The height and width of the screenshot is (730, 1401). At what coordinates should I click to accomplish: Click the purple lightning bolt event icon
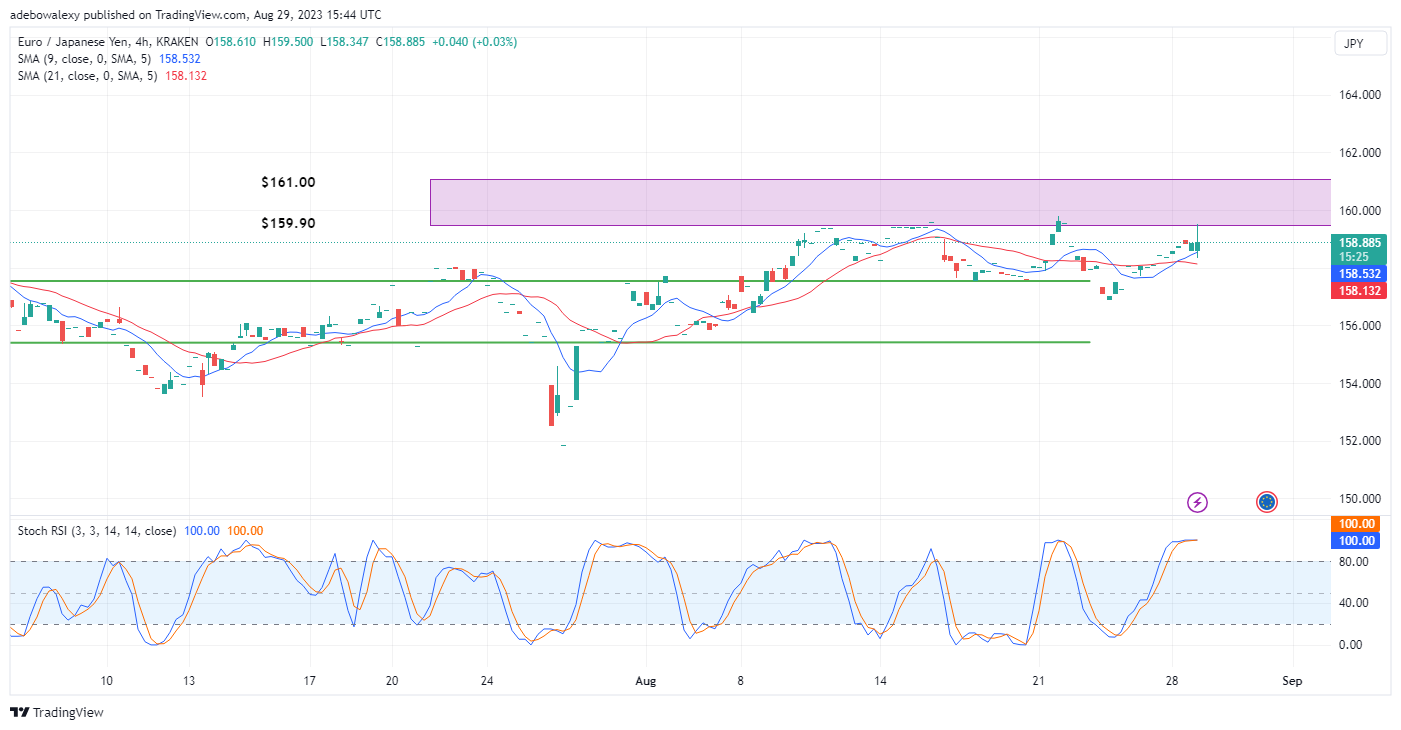[1197, 502]
